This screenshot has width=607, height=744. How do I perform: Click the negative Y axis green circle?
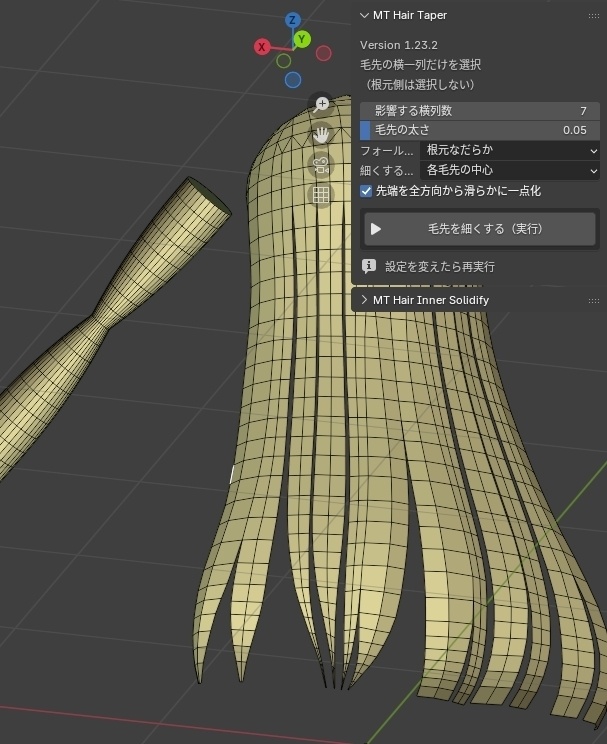[284, 61]
